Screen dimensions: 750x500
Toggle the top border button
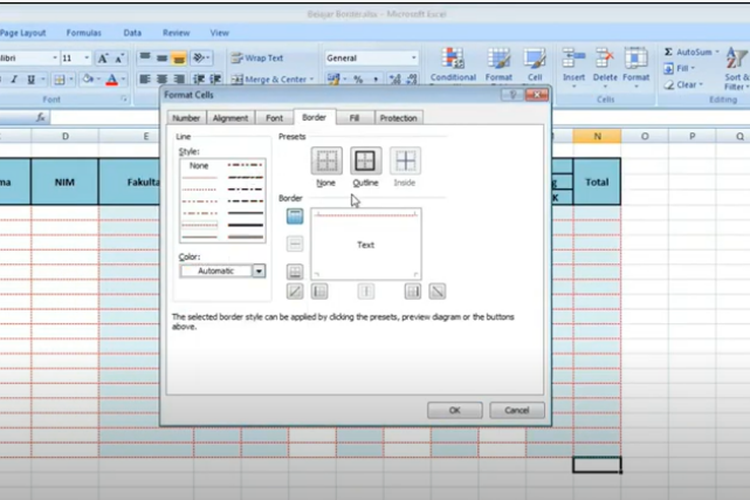point(295,216)
